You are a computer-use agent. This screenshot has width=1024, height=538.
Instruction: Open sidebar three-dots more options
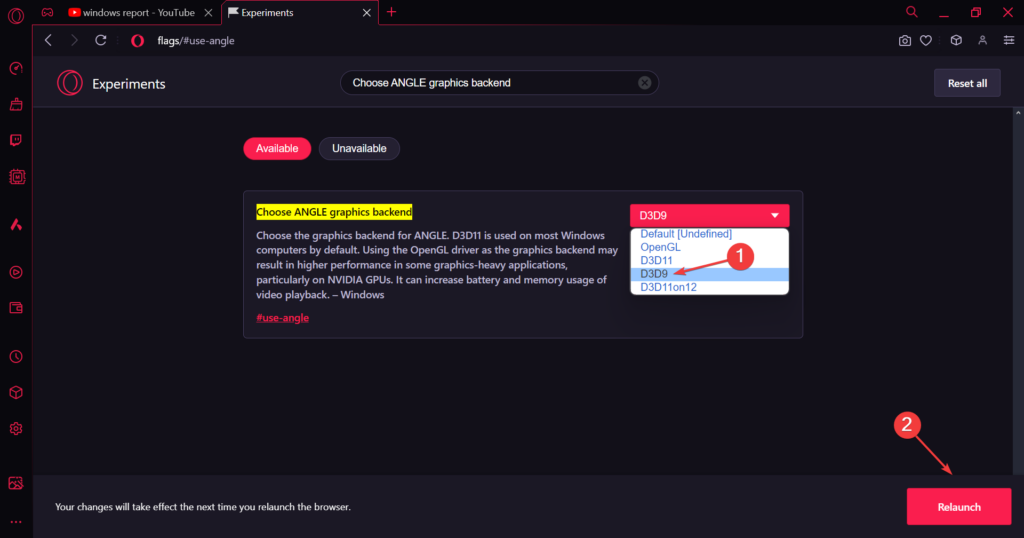[x=16, y=522]
